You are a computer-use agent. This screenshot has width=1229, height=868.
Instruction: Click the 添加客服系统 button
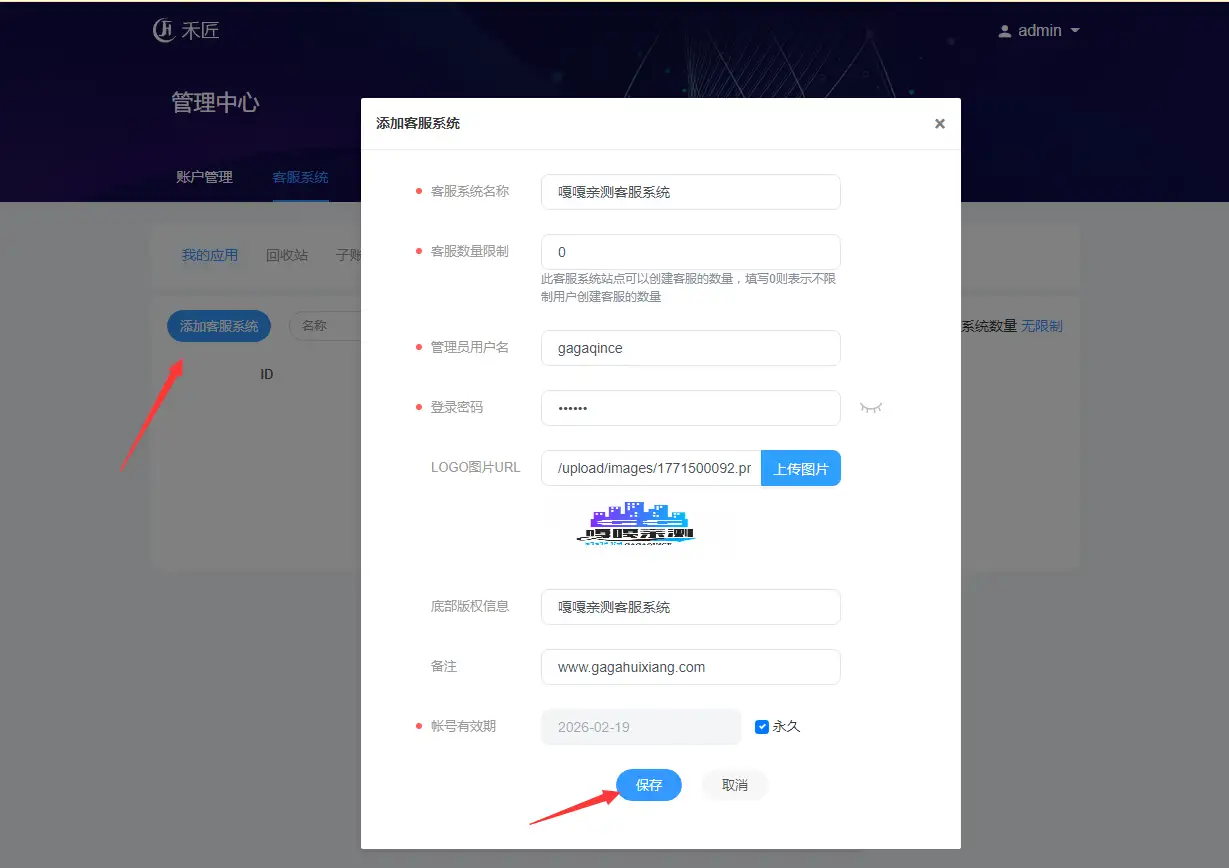219,326
